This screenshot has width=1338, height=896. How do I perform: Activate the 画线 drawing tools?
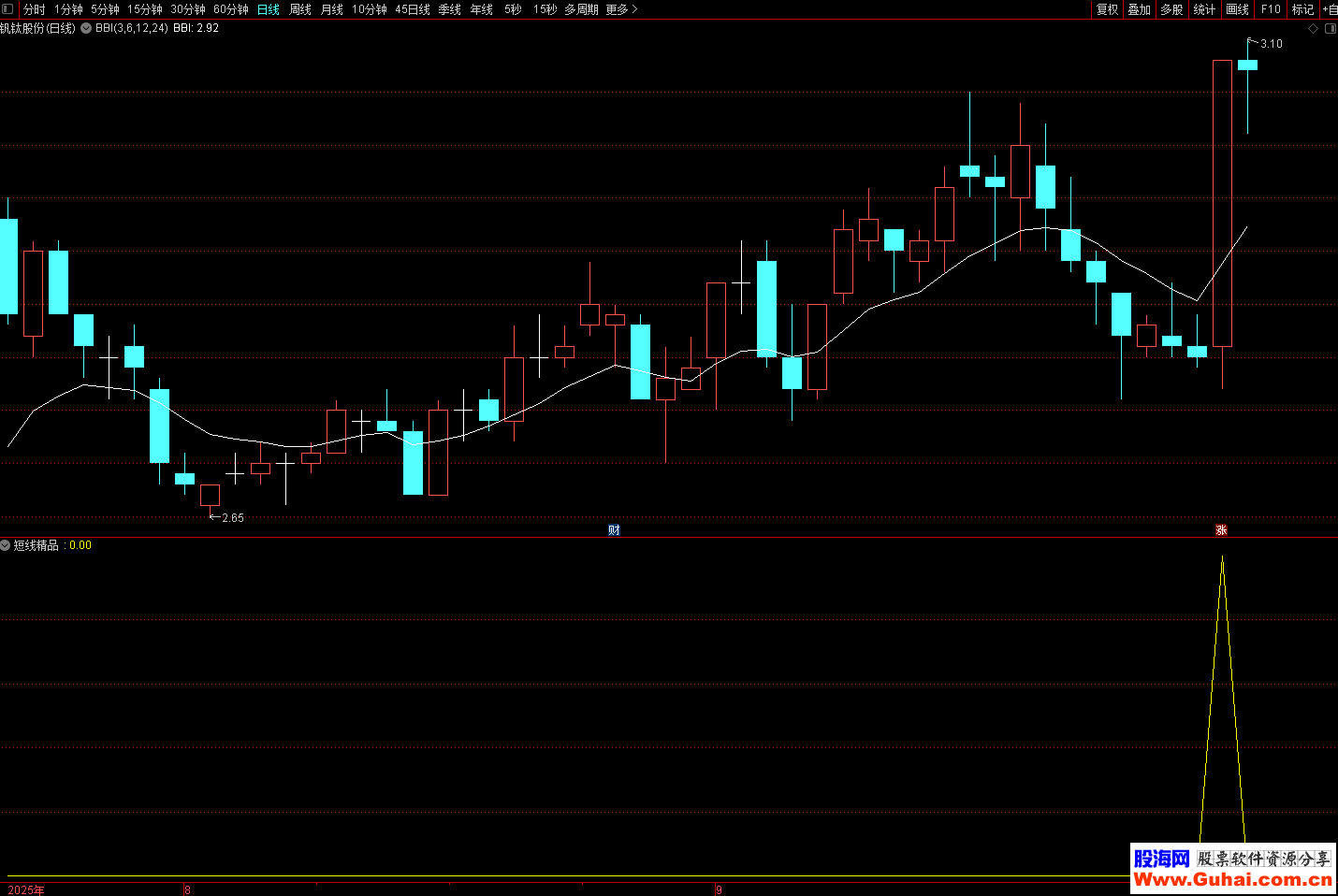pos(1237,9)
